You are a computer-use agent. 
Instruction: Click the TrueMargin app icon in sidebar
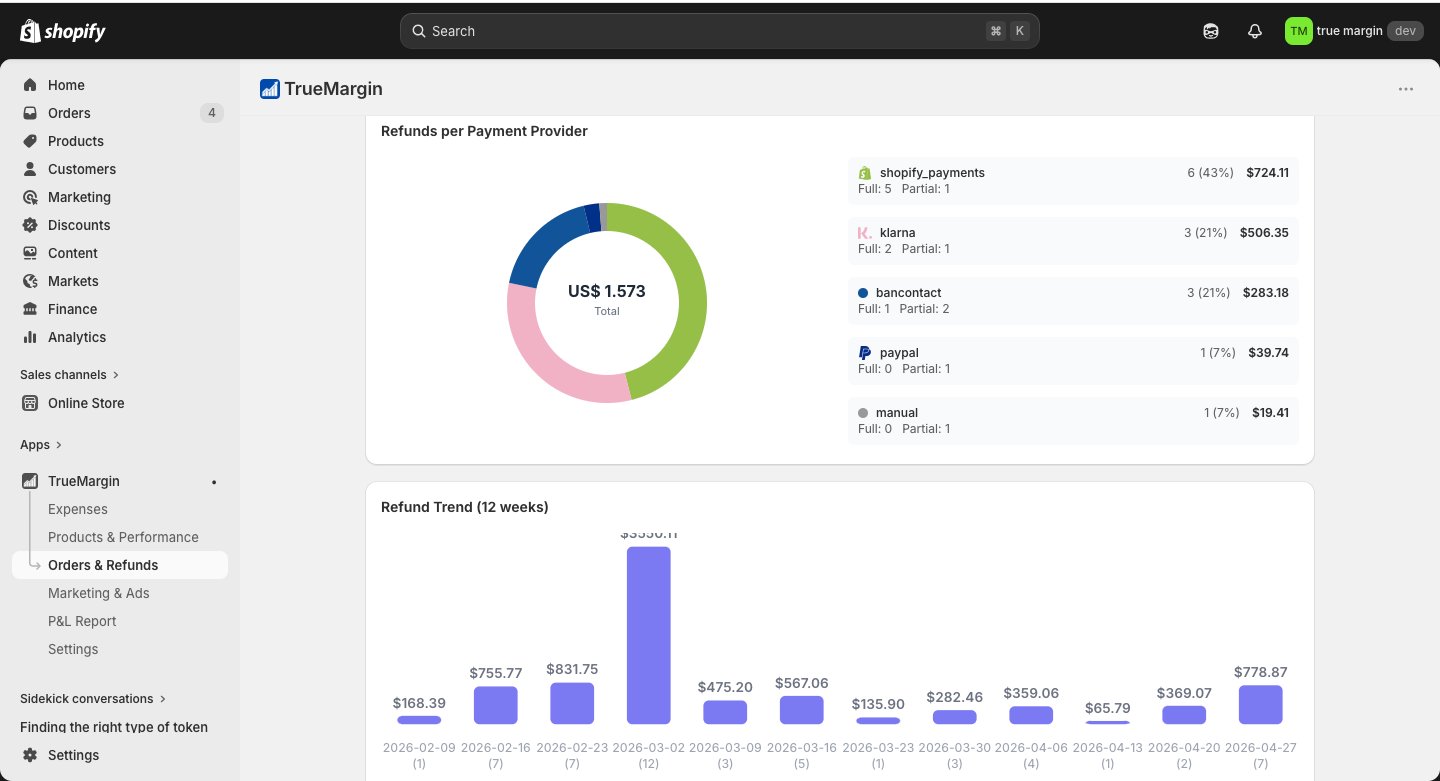(x=30, y=481)
